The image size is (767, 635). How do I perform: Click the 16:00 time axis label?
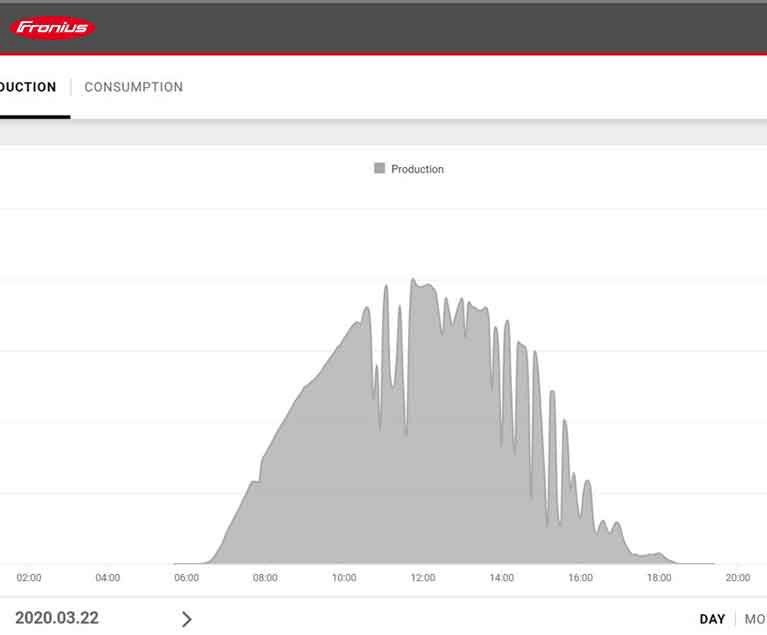[580, 577]
